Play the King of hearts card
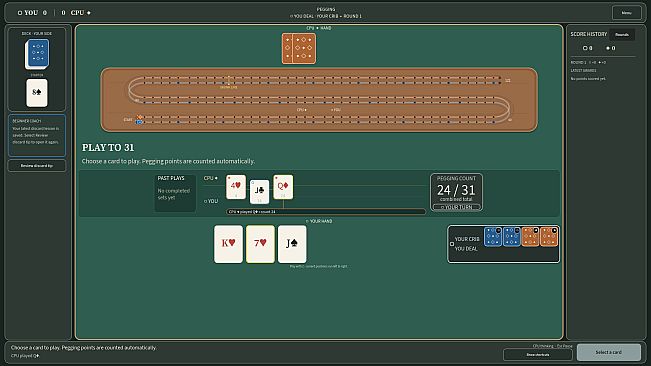651x366 pixels. (228, 244)
